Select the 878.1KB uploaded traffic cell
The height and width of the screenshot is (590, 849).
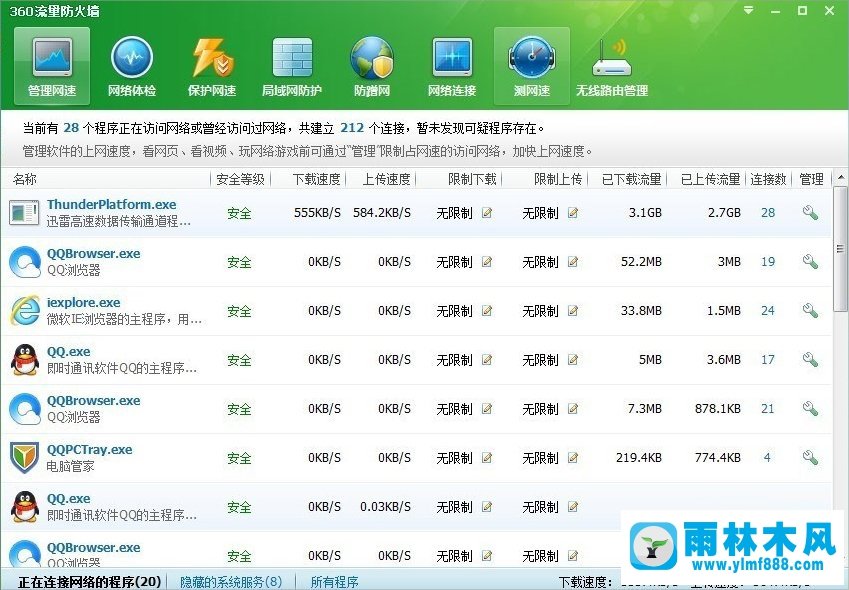[x=718, y=409]
